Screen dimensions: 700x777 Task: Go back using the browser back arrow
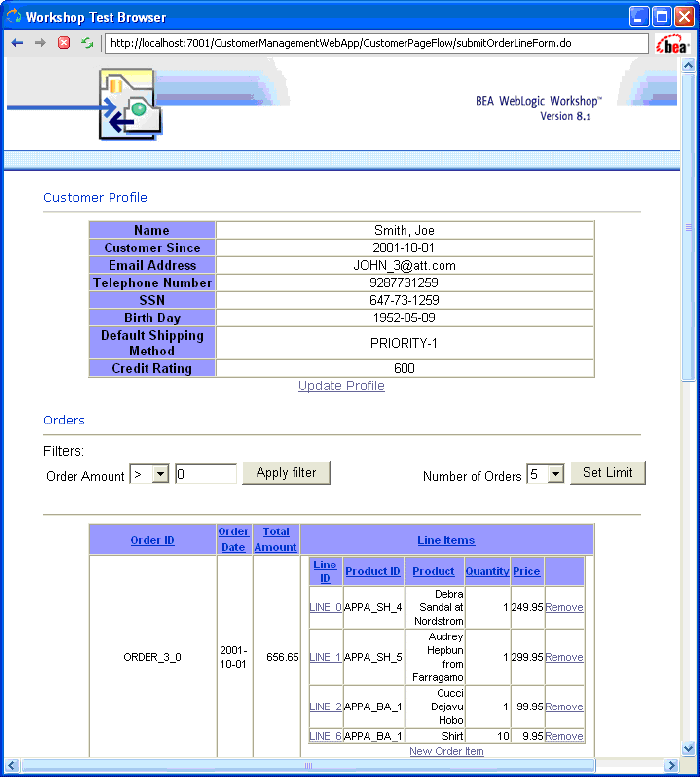[x=17, y=43]
